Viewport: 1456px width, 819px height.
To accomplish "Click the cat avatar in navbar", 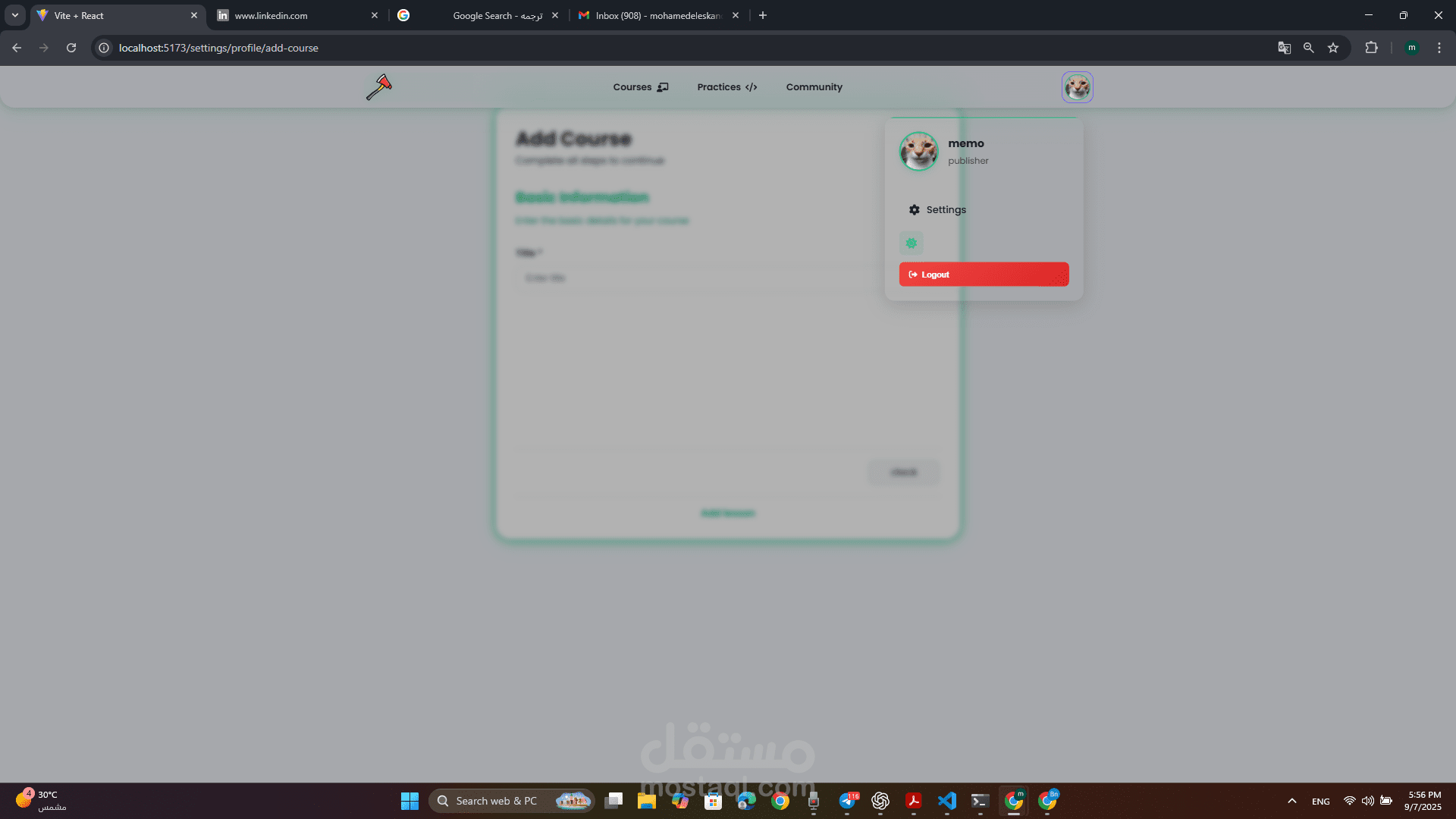I will [1077, 87].
